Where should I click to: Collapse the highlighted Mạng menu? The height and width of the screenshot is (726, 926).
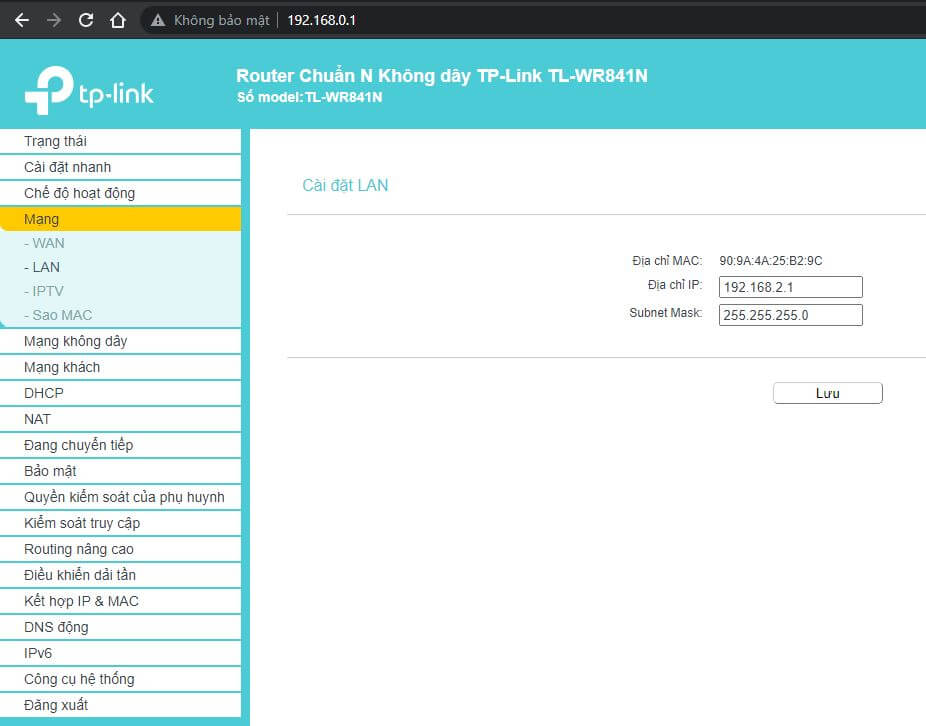[x=120, y=219]
